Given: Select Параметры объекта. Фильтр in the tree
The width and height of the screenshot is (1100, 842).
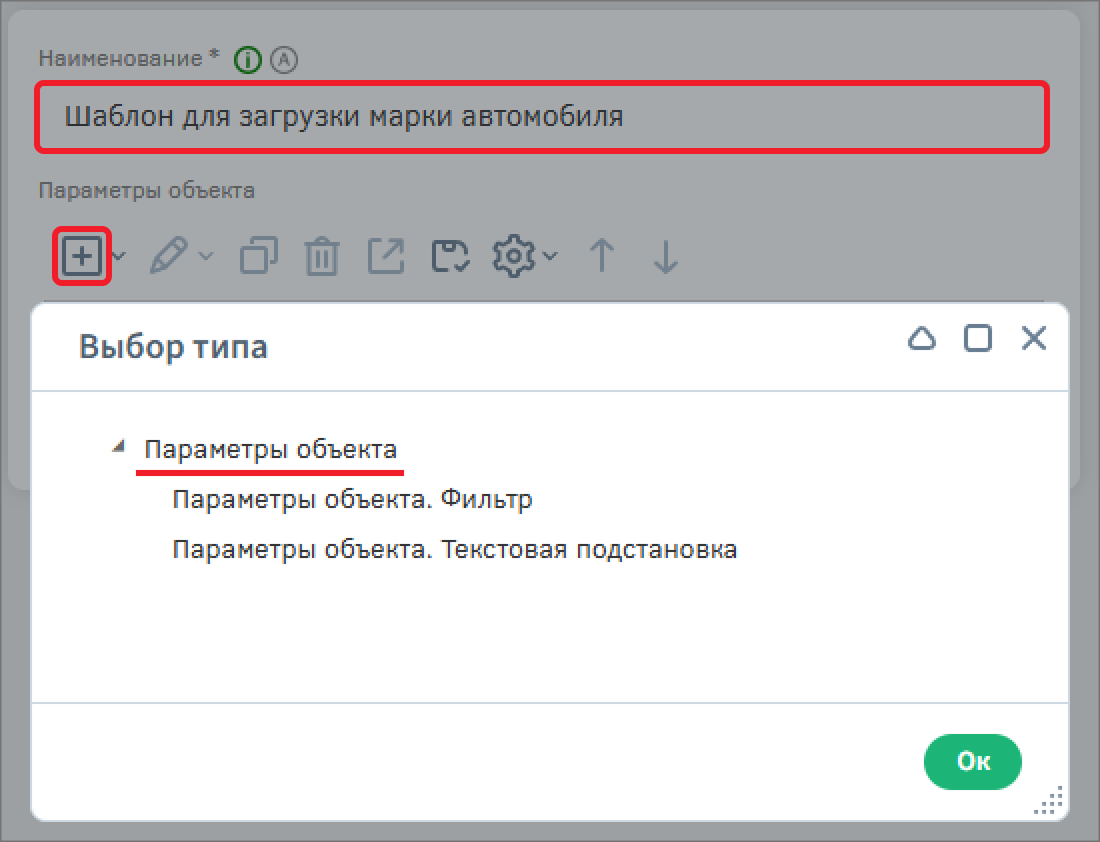Looking at the screenshot, I should point(352,498).
